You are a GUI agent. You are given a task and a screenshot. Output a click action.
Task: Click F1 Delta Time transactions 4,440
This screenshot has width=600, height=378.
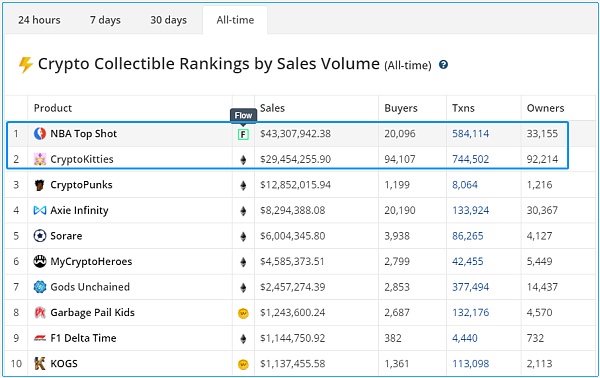465,338
